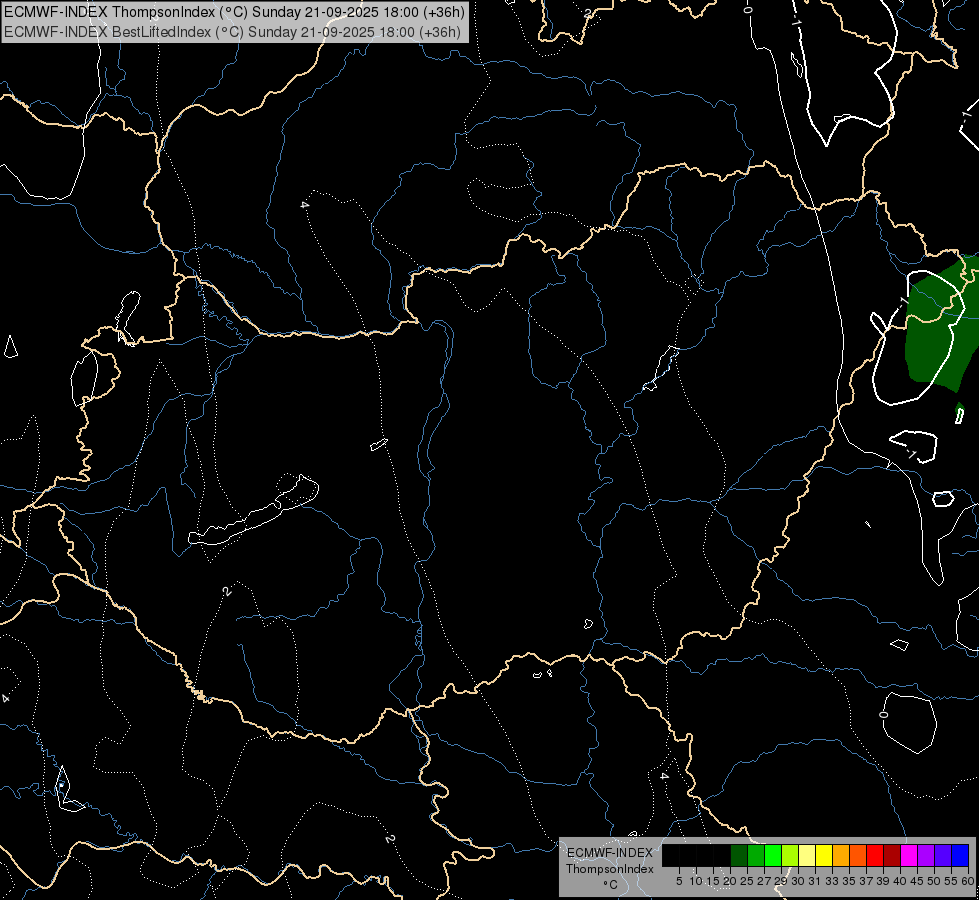Click the legend value 20
The image size is (979, 900).
click(731, 881)
